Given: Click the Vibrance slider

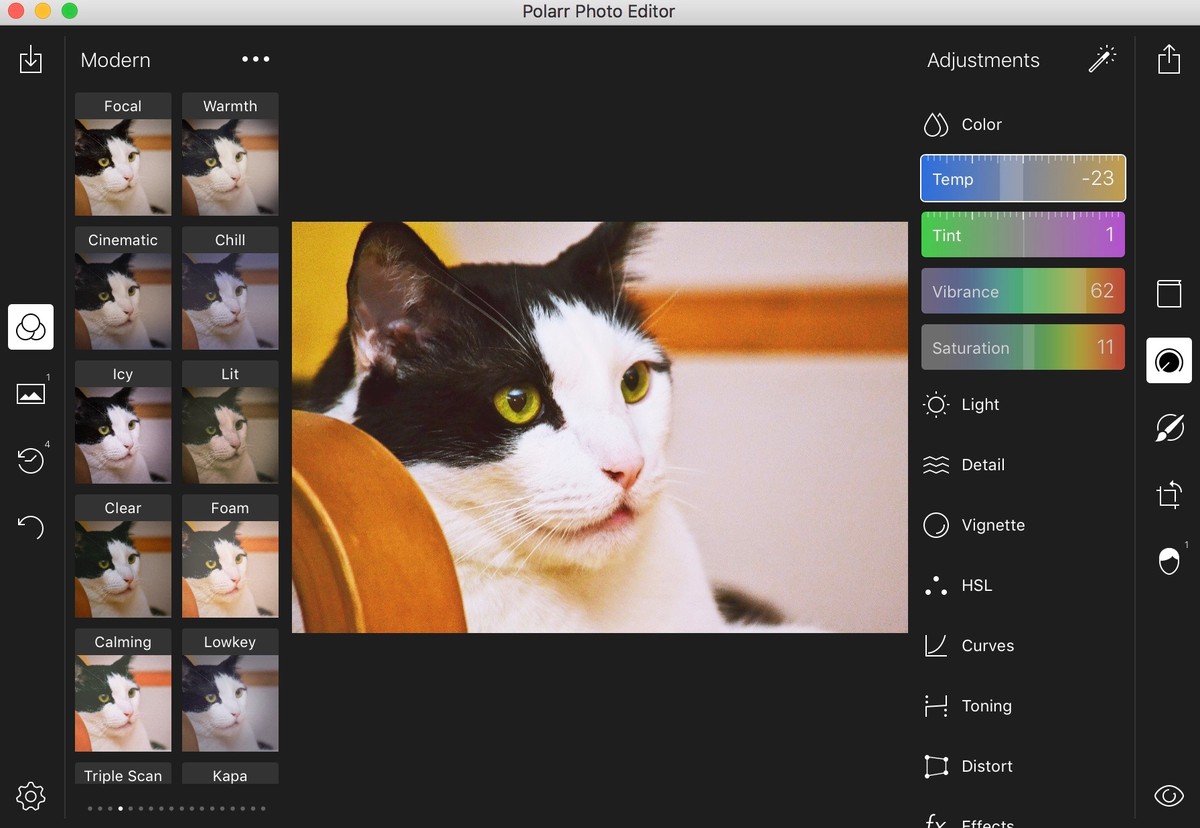Looking at the screenshot, I should pos(1022,292).
